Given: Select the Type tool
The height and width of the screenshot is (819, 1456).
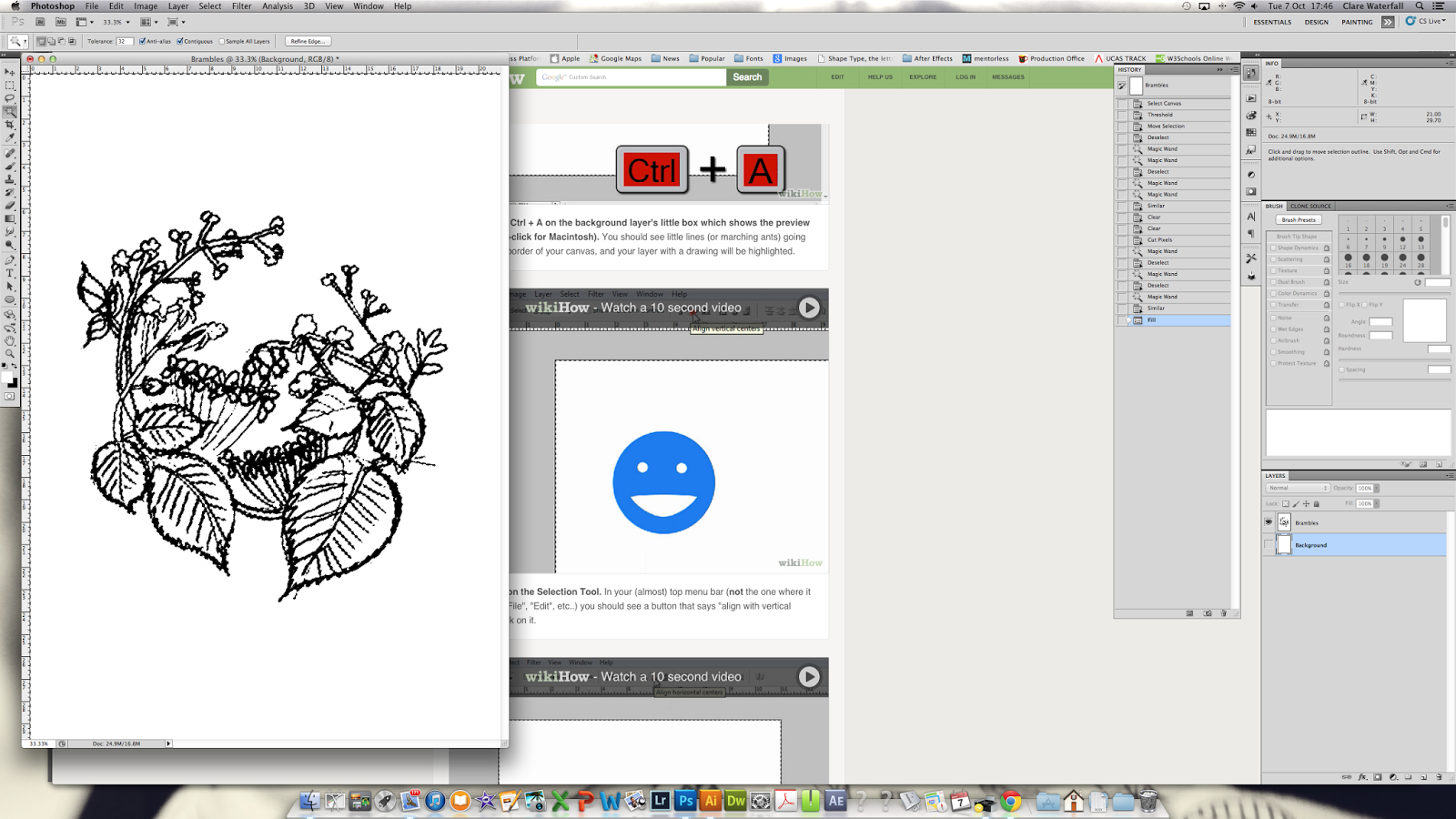Looking at the screenshot, I should coord(10,273).
